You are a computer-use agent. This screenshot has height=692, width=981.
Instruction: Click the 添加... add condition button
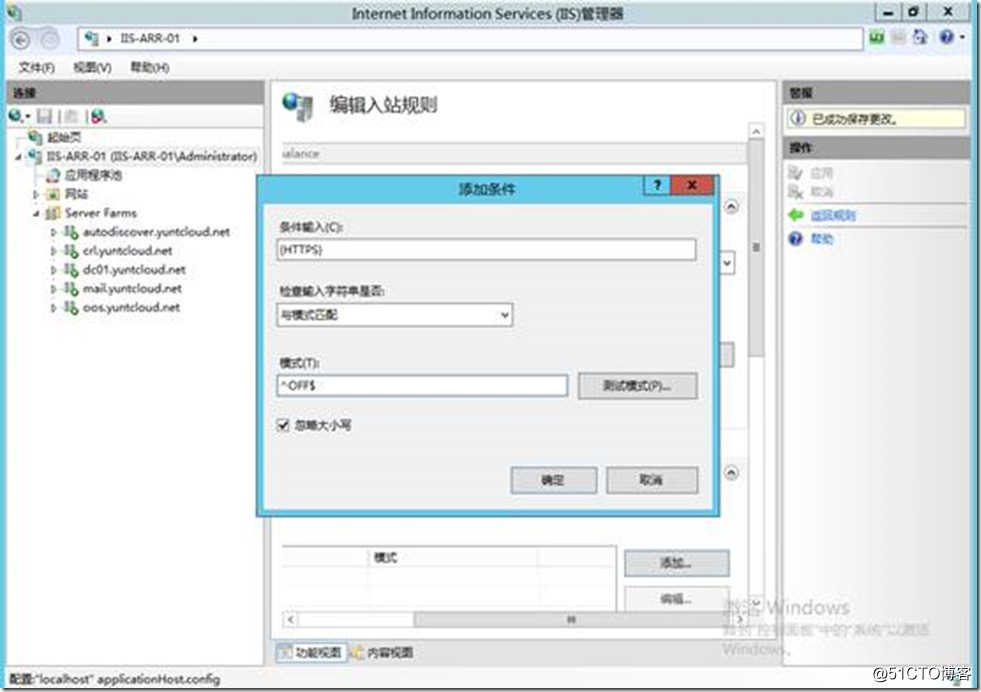(x=676, y=563)
